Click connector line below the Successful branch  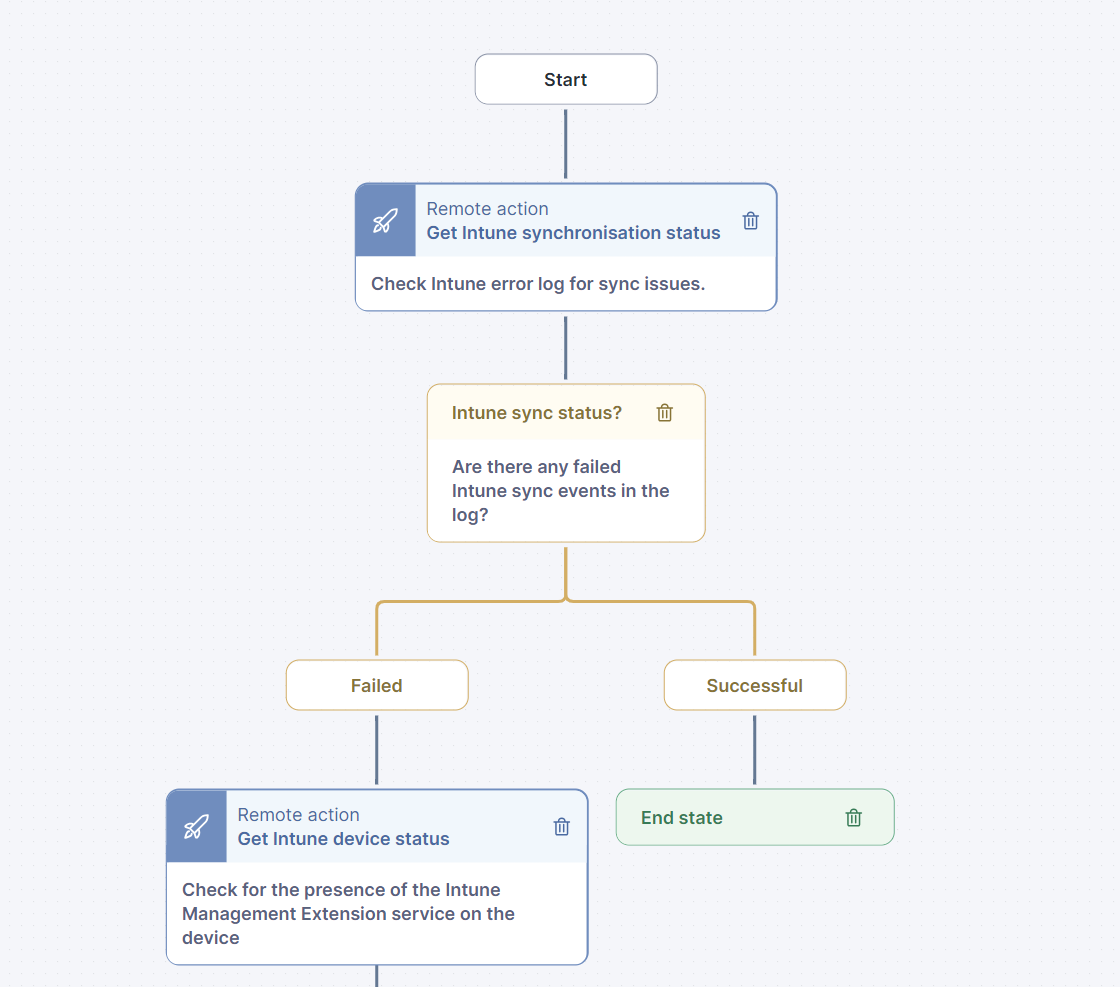(x=755, y=750)
